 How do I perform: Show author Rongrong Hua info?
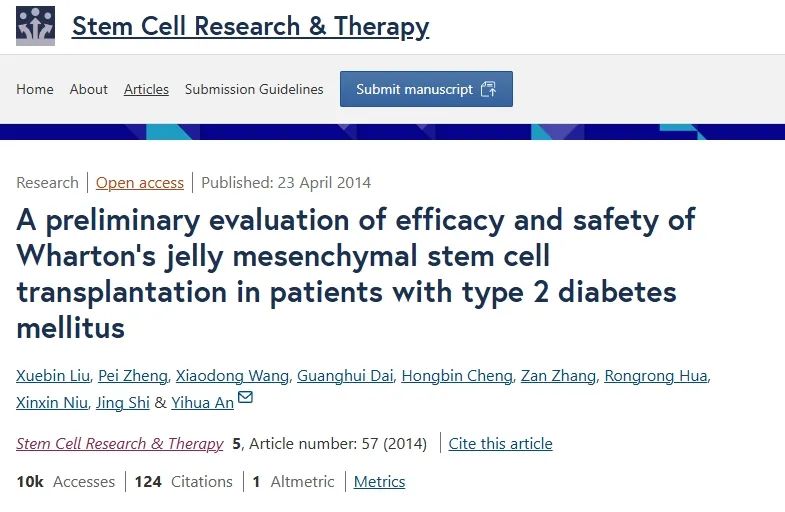pyautogui.click(x=656, y=376)
